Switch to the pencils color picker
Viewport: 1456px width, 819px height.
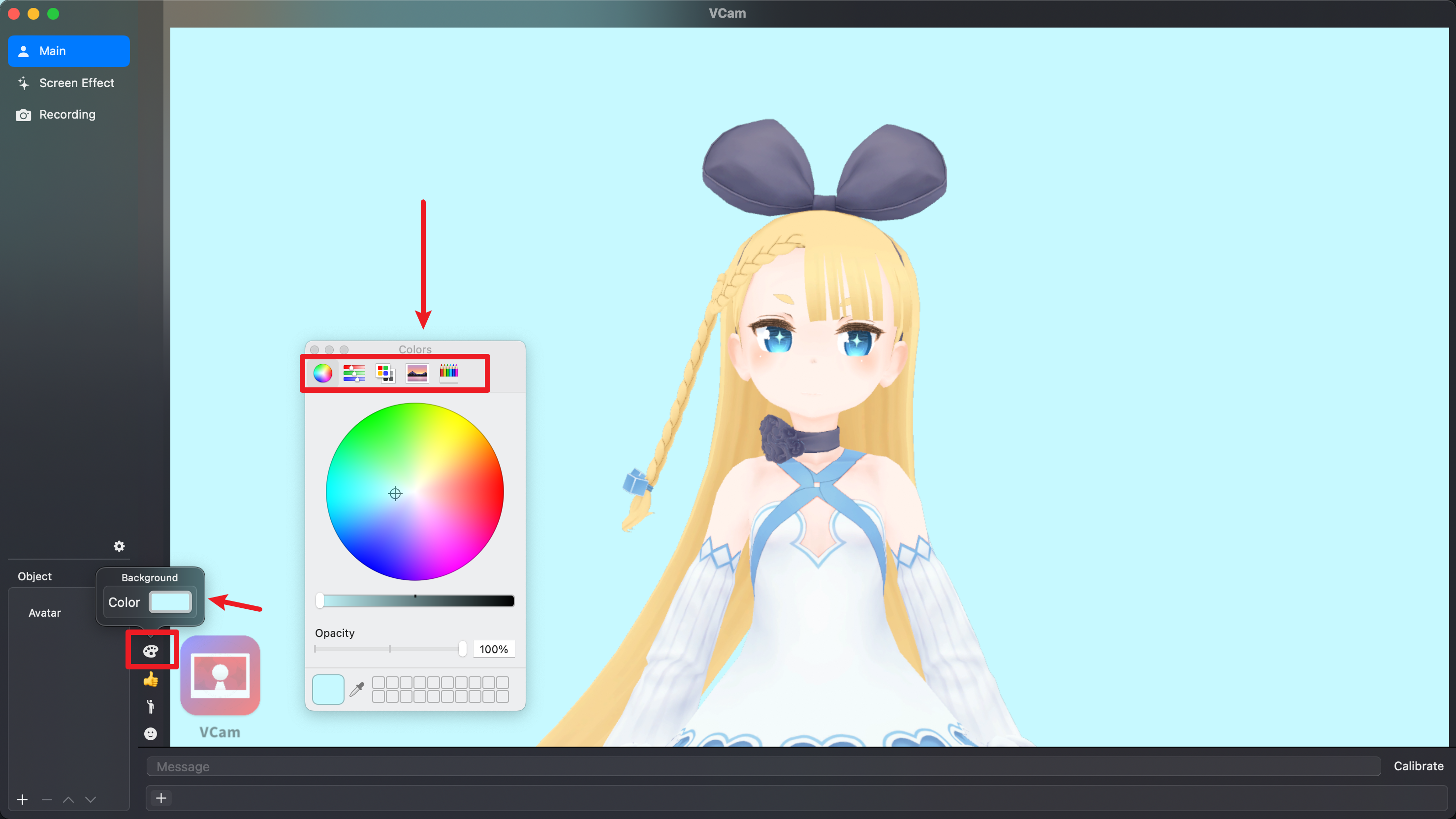pyautogui.click(x=449, y=373)
